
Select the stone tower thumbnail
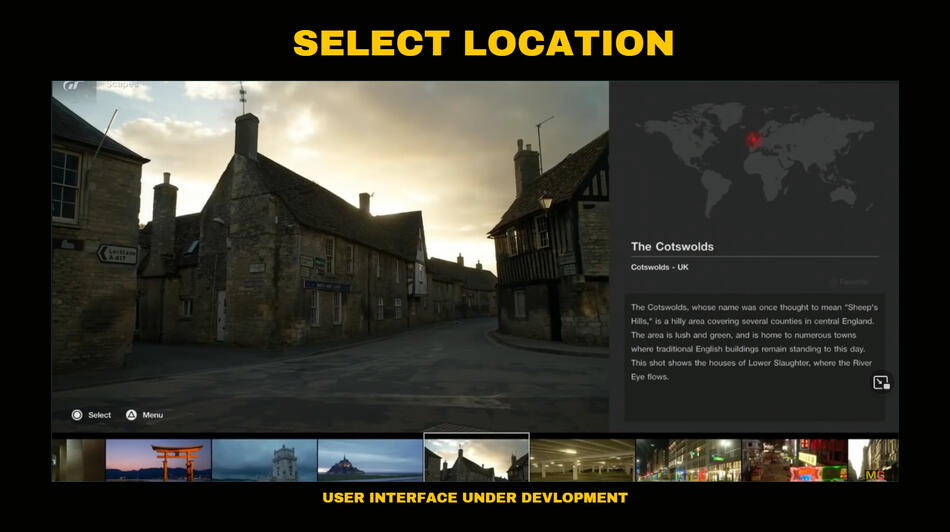click(264, 460)
